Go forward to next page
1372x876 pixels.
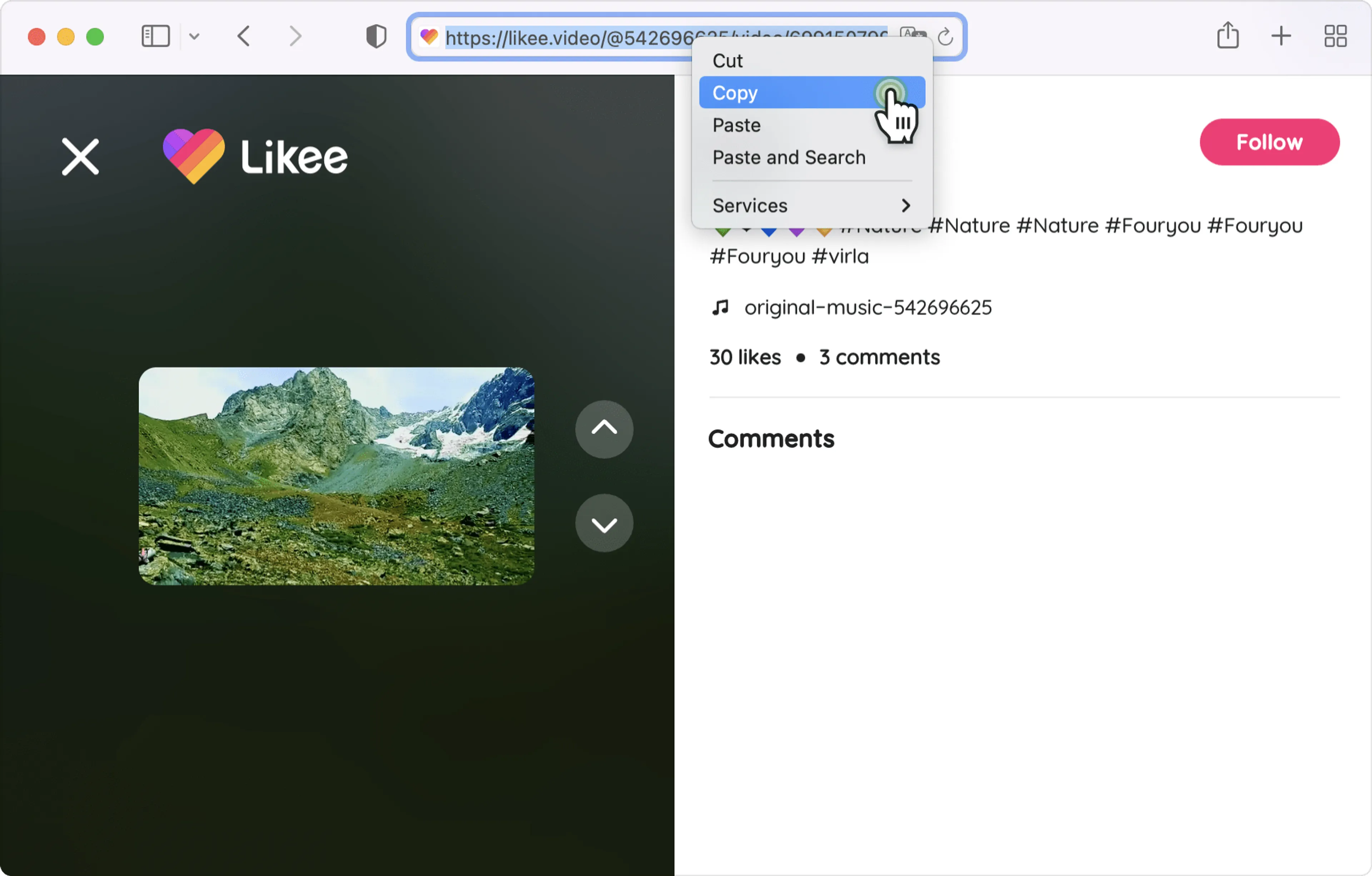tap(295, 36)
